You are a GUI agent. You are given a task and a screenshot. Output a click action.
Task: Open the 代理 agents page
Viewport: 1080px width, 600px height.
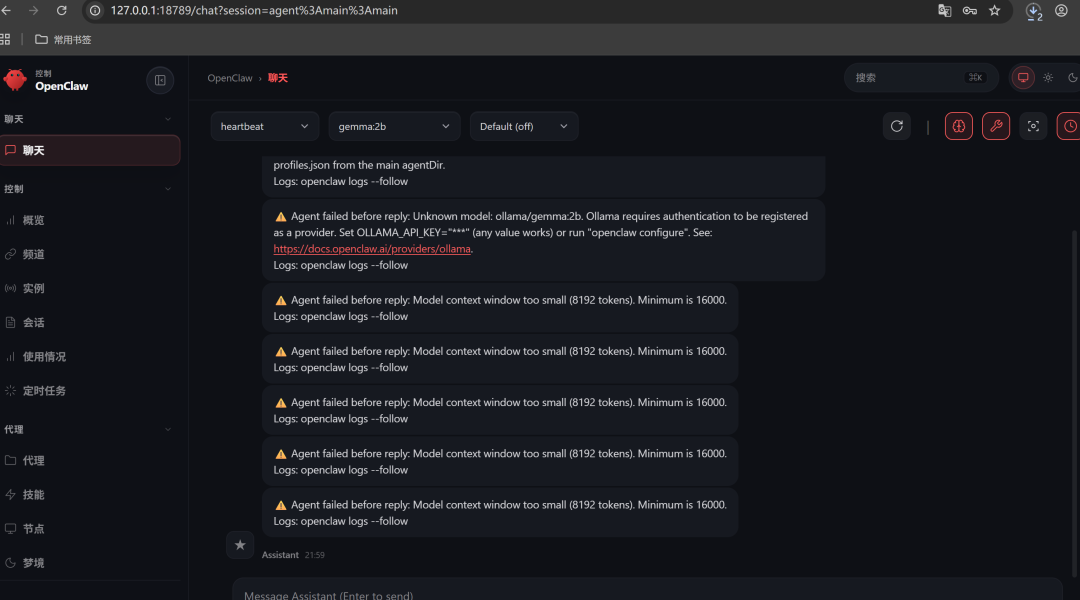tap(90, 461)
